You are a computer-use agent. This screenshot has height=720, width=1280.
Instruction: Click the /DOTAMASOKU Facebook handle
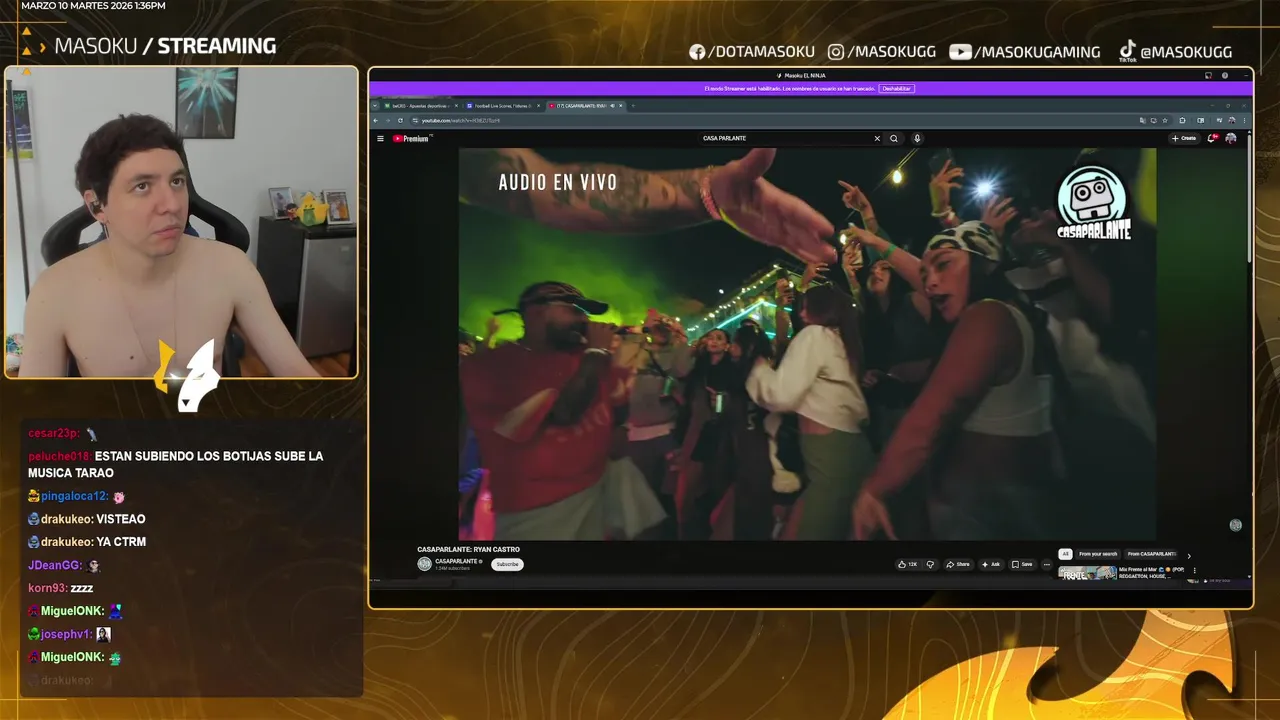(752, 52)
